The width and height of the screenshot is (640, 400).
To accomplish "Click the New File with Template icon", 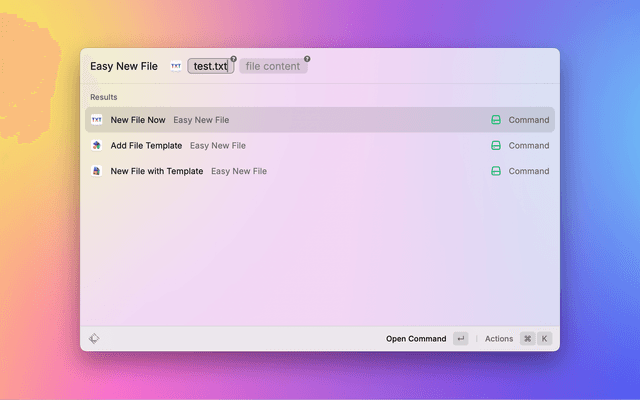I will tap(97, 171).
